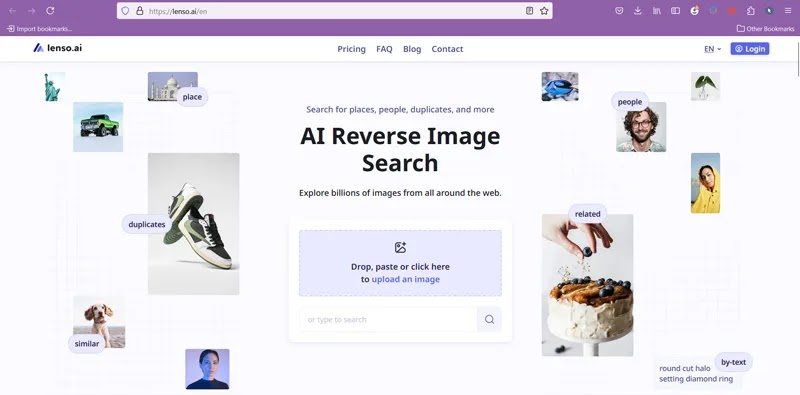The height and width of the screenshot is (395, 800).
Task: Open the Pocket save icon
Action: [x=619, y=11]
